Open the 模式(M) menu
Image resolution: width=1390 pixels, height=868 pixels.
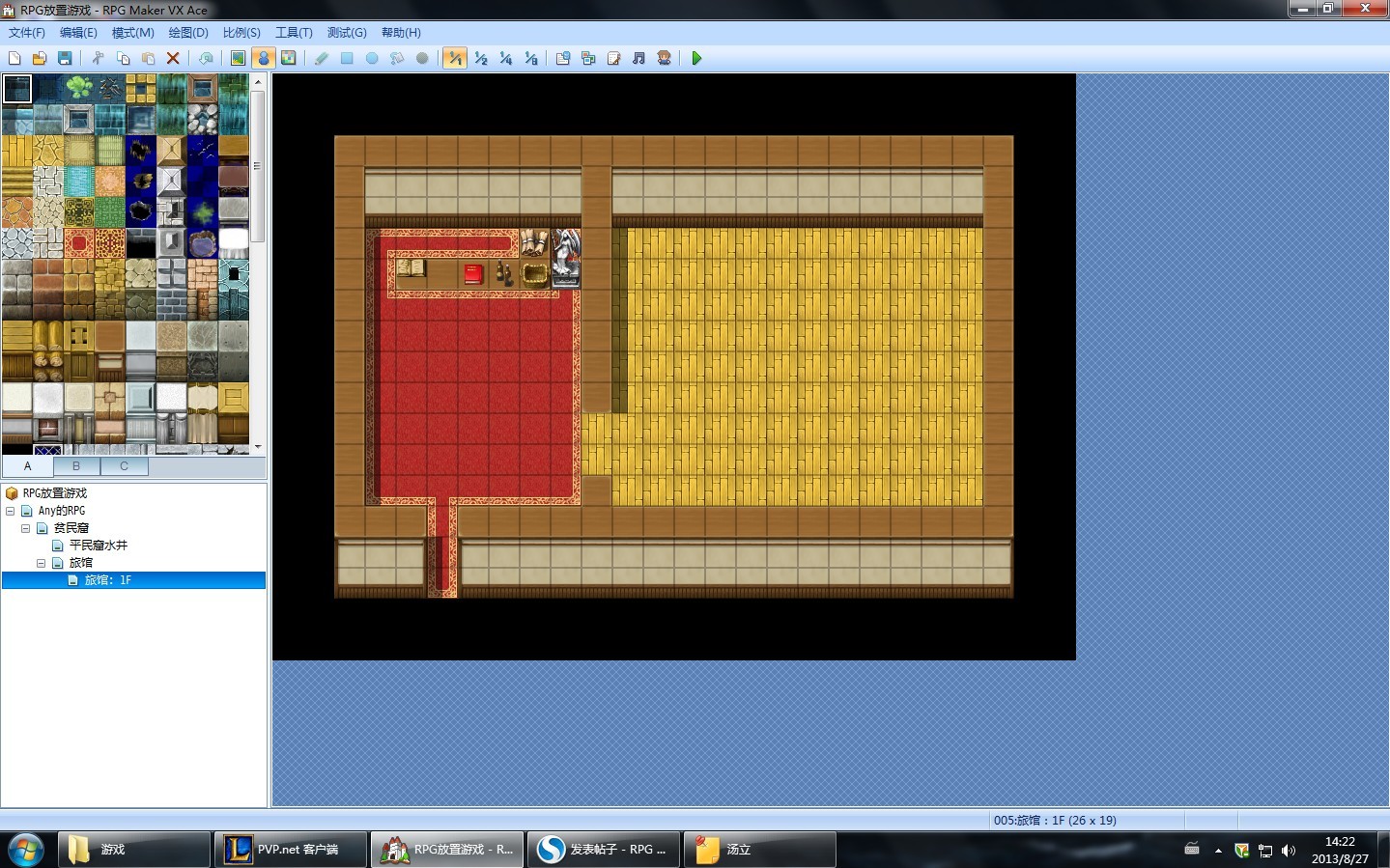coord(133,33)
